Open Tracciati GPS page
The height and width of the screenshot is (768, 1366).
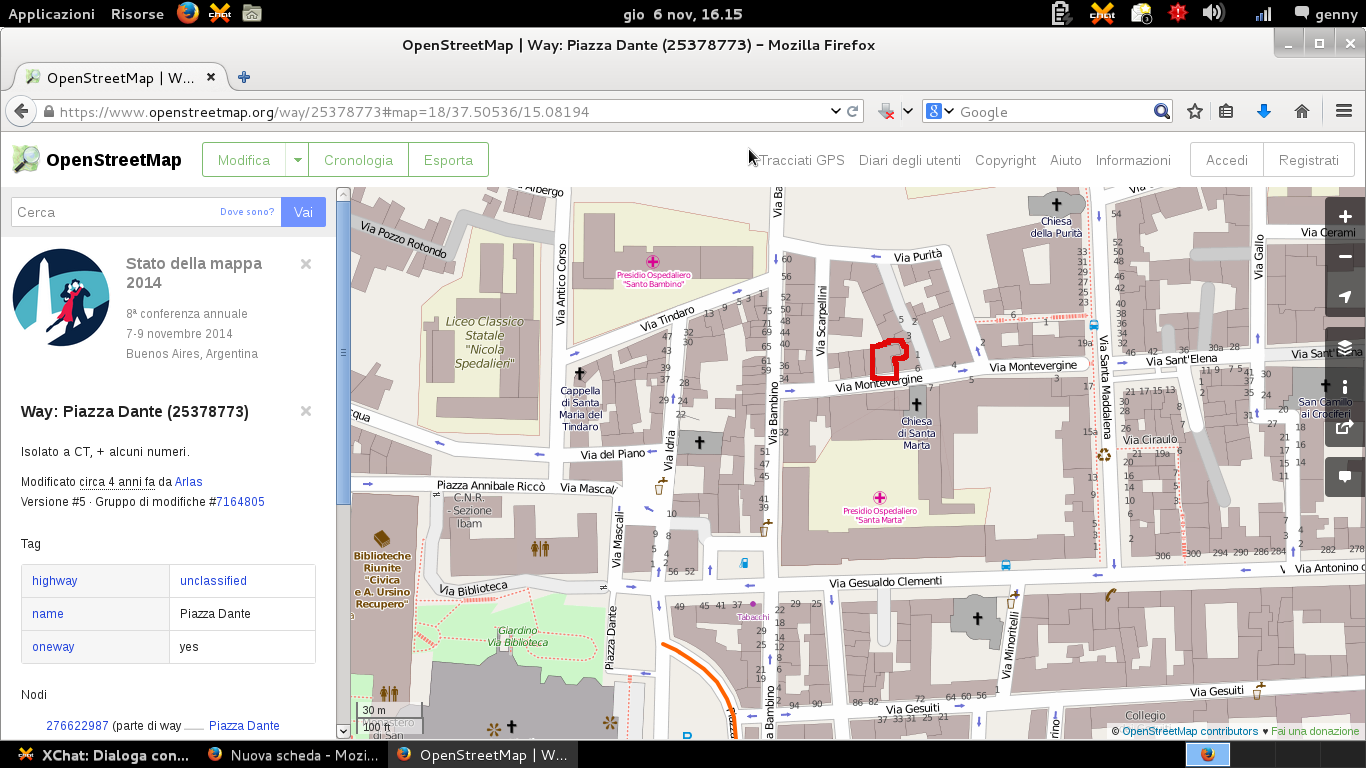coord(802,160)
